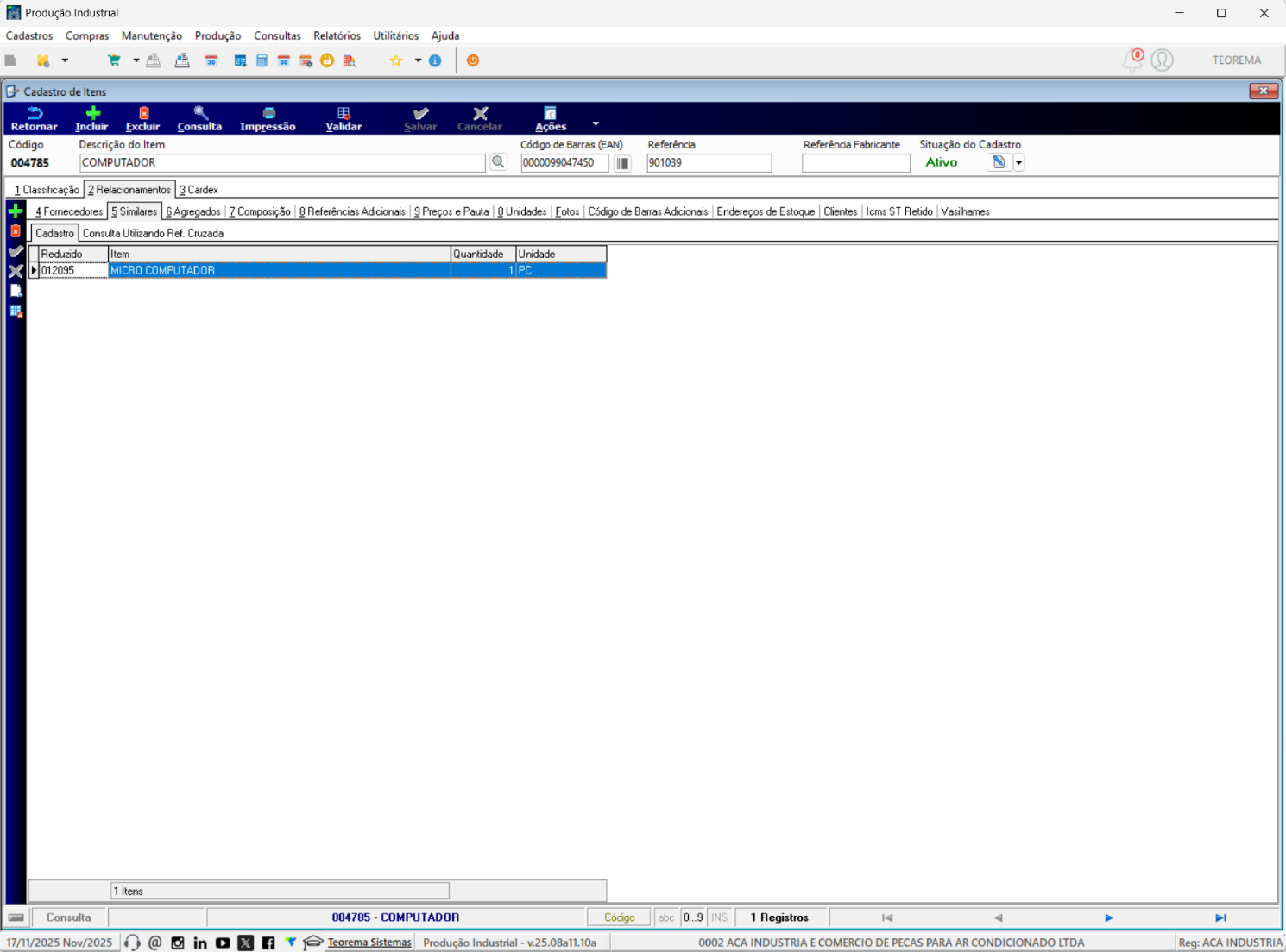This screenshot has width=1286, height=952.
Task: Open the 4 Fornecedores subtab
Action: [69, 211]
